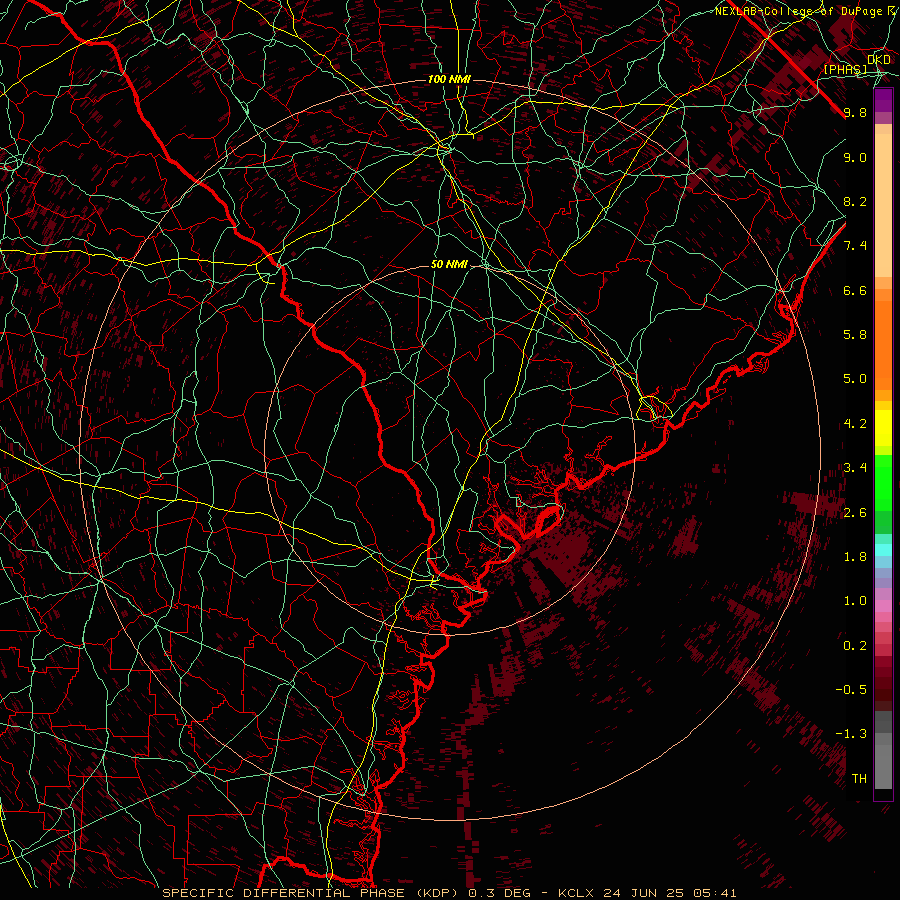Pick the gray bottom segment of color bar
The height and width of the screenshot is (900, 900).
click(883, 761)
